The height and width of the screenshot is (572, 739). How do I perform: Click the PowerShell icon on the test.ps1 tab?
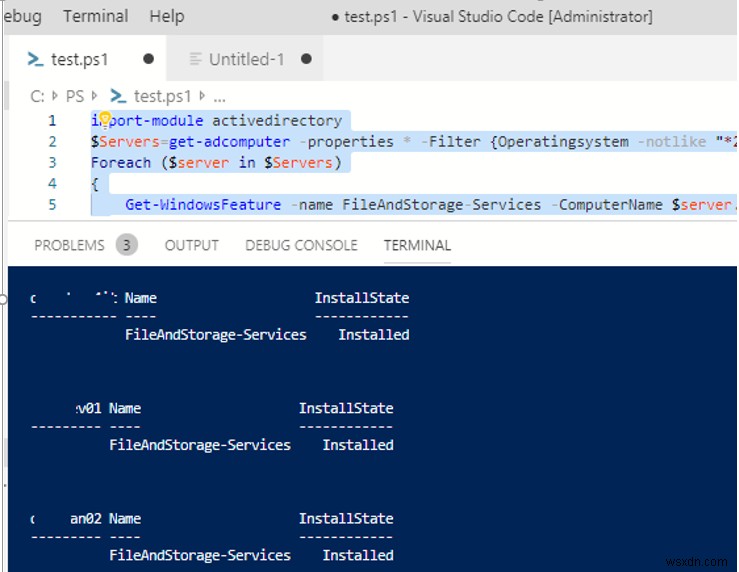click(x=35, y=59)
